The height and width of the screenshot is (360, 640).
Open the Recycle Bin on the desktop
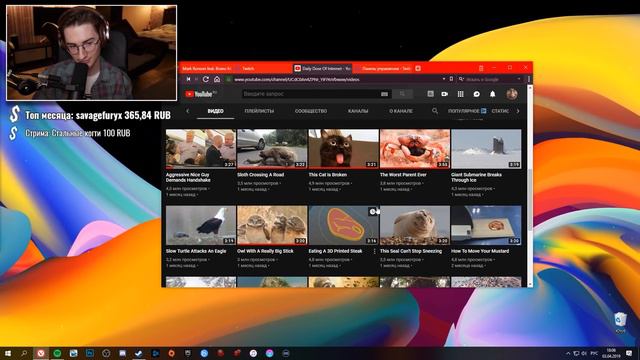[x=620, y=322]
